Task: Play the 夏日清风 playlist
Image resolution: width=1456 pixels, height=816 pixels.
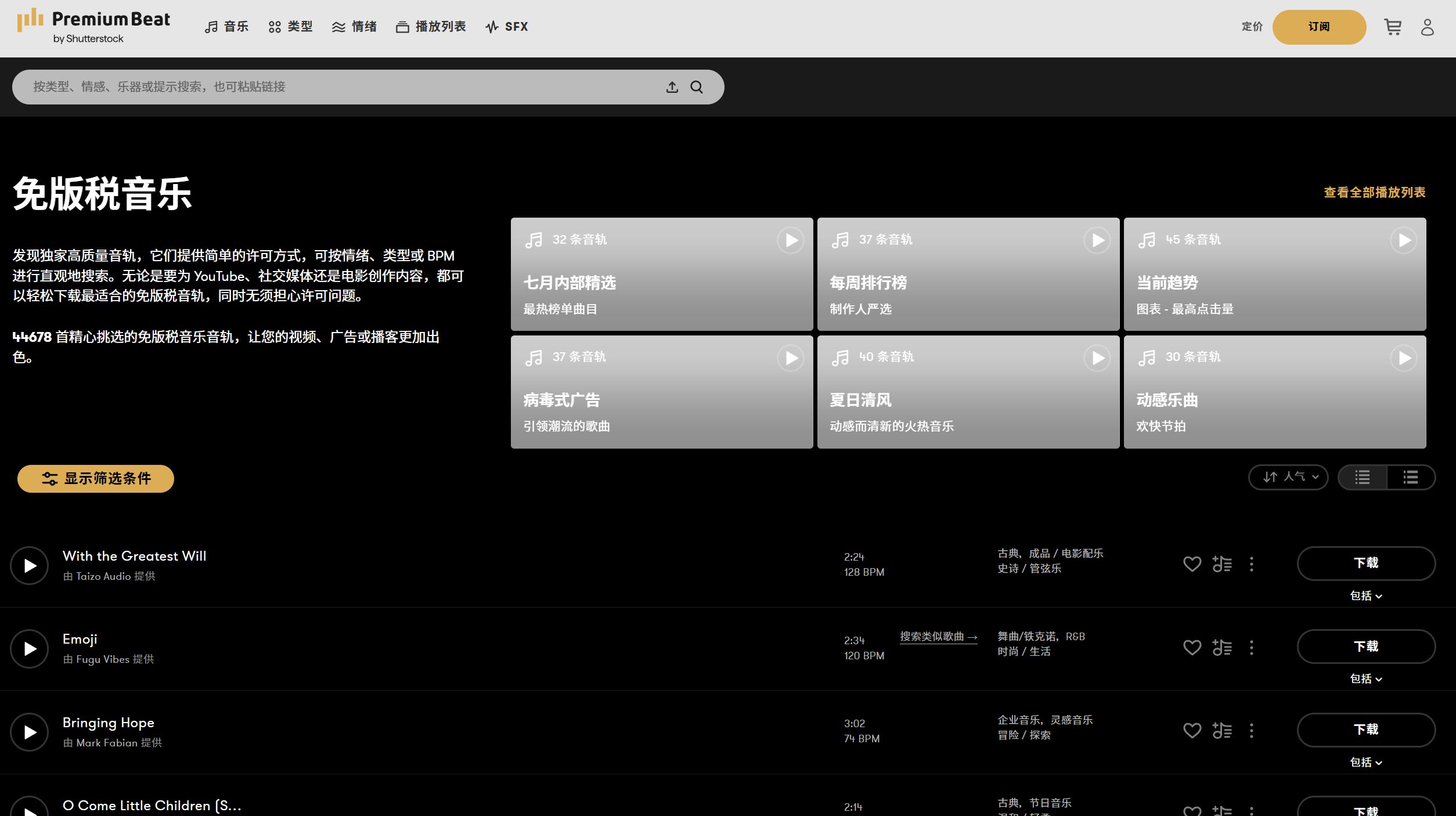Action: coord(1097,358)
